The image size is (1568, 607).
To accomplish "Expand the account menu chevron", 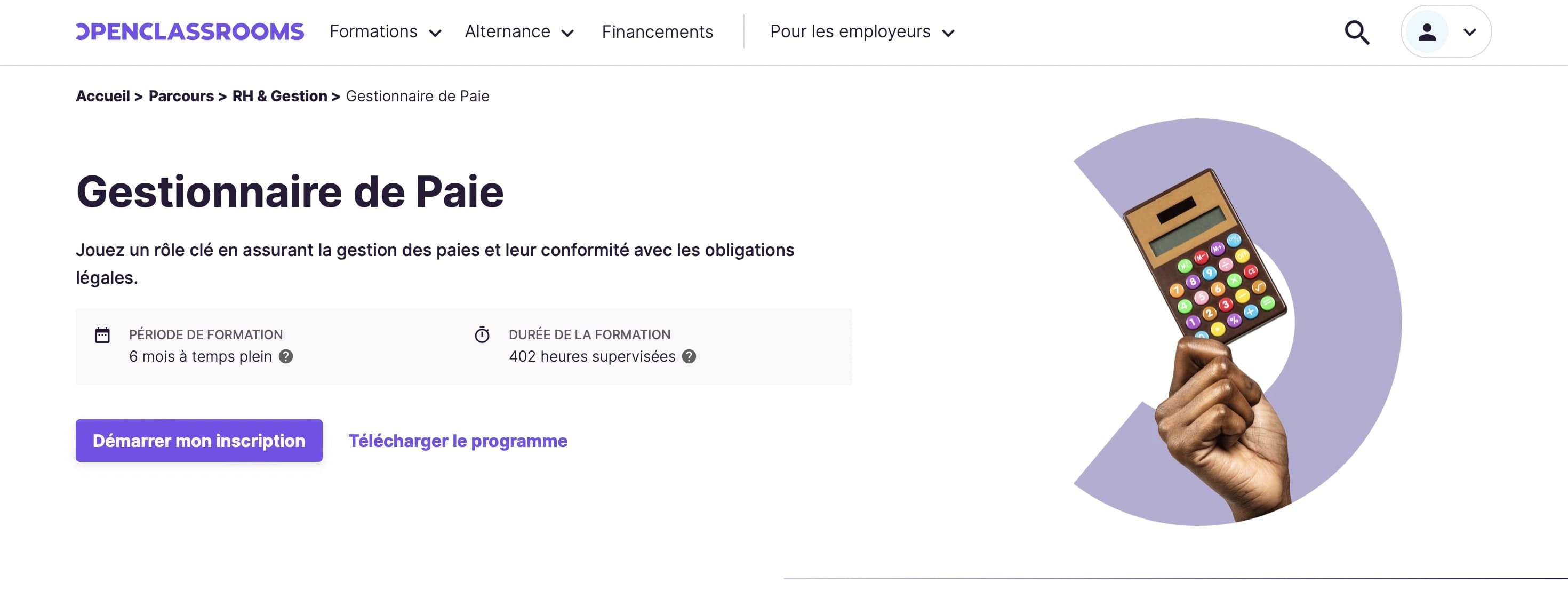I will 1469,32.
